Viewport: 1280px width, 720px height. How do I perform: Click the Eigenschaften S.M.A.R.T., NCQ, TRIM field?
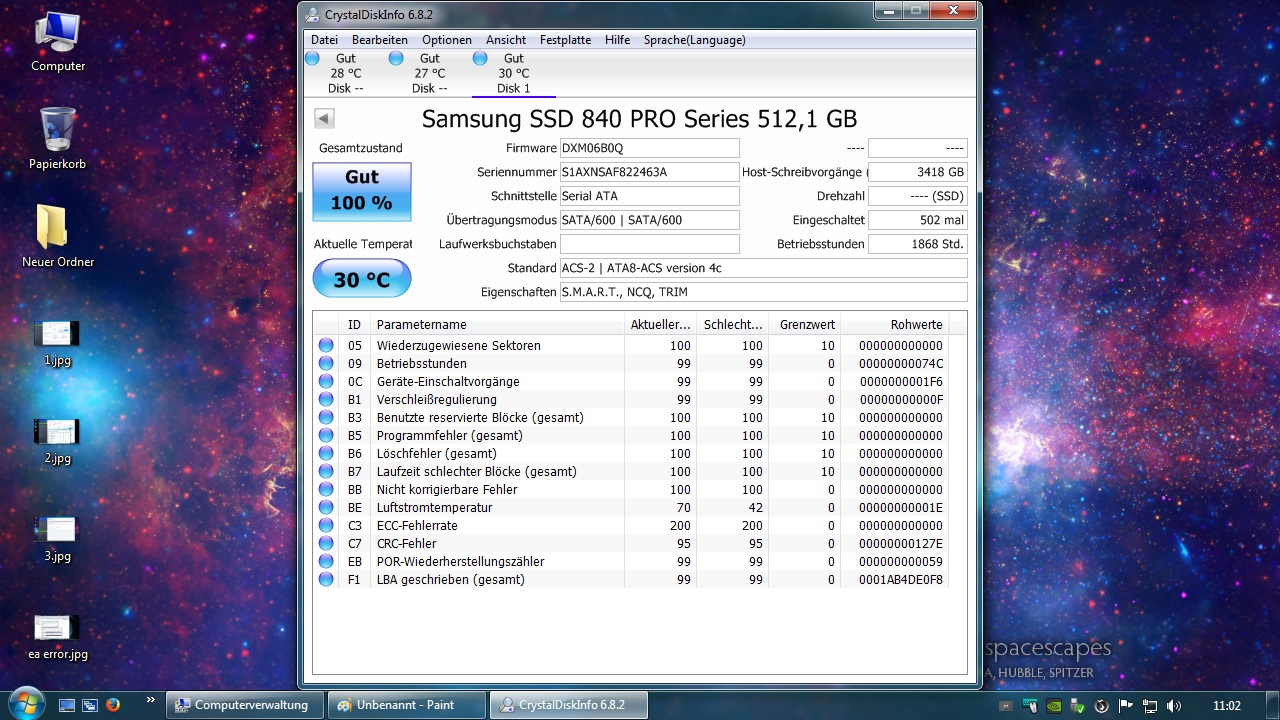(763, 292)
